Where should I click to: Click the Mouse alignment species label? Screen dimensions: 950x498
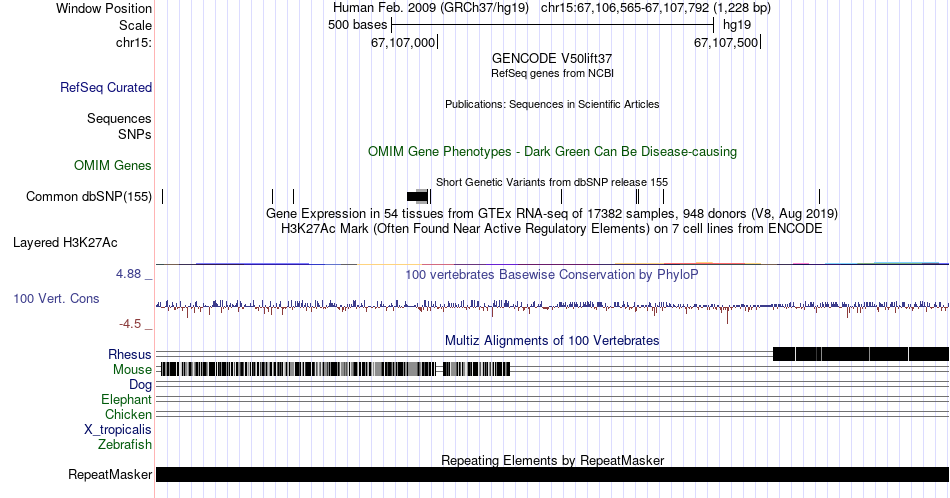(x=132, y=370)
